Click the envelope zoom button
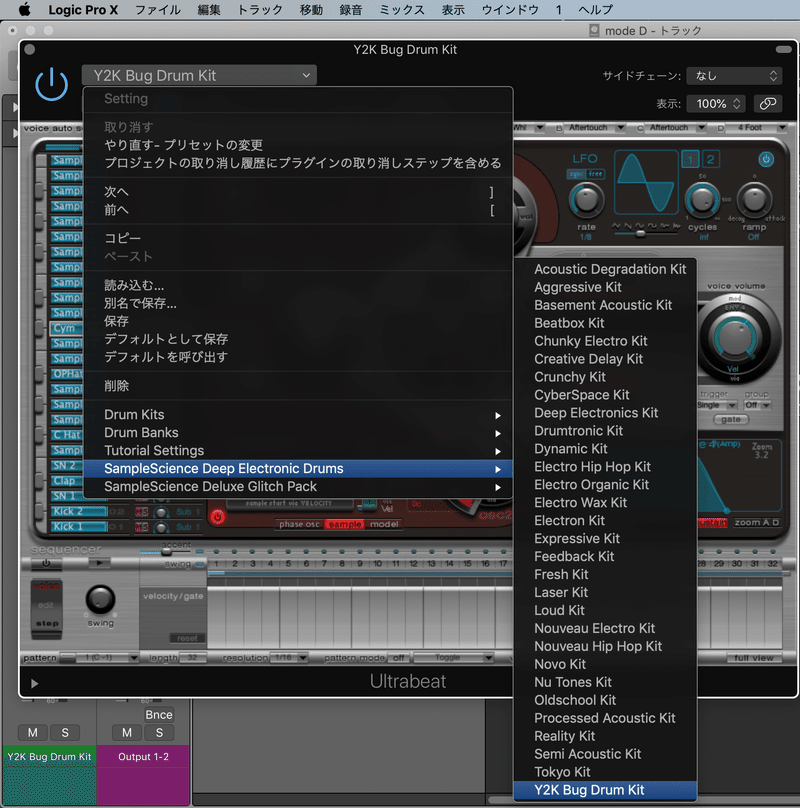Viewport: 800px width, 808px height. pyautogui.click(x=747, y=523)
